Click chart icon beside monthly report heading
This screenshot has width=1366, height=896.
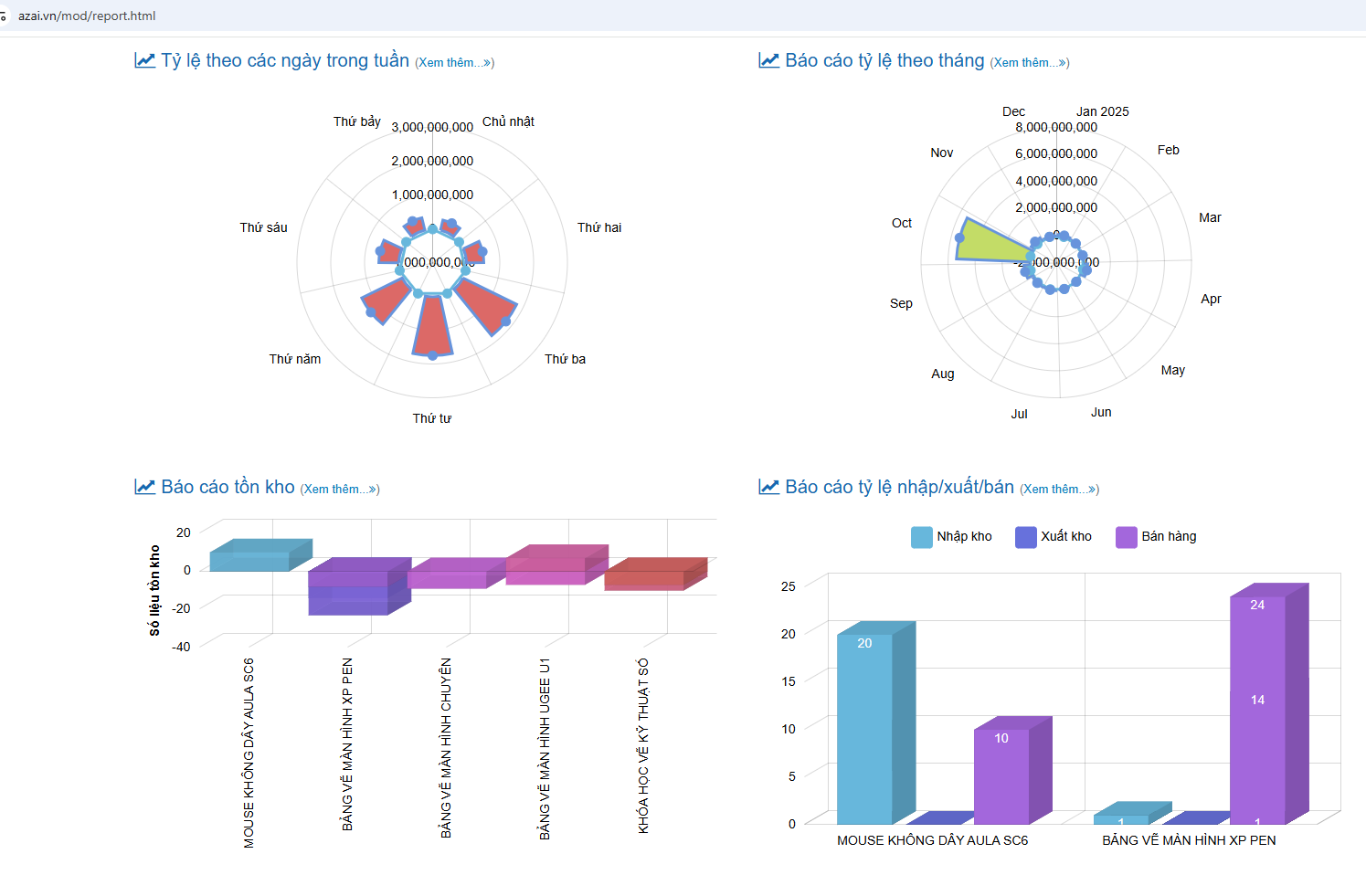(768, 60)
